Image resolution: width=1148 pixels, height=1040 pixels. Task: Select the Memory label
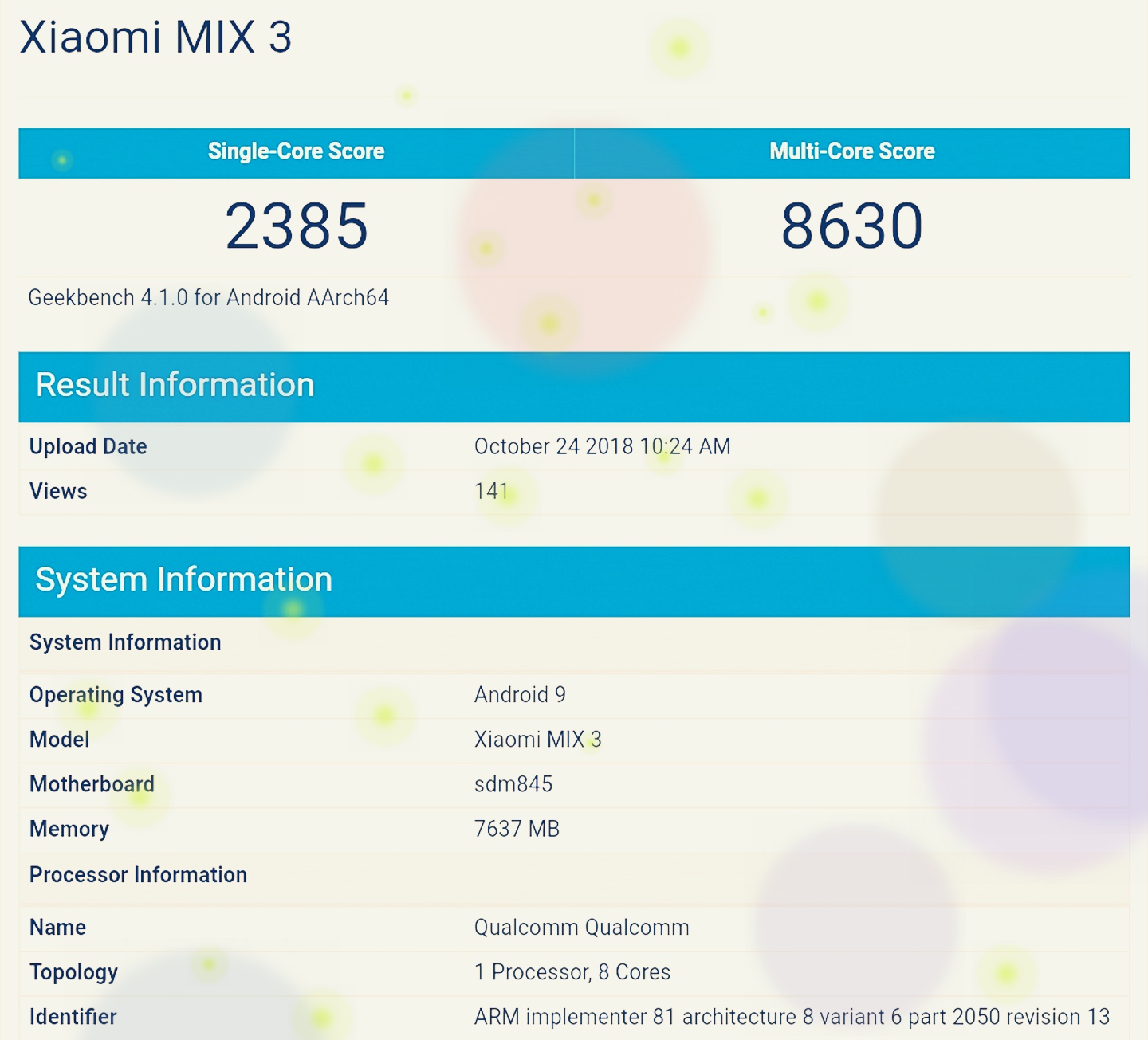(x=69, y=830)
